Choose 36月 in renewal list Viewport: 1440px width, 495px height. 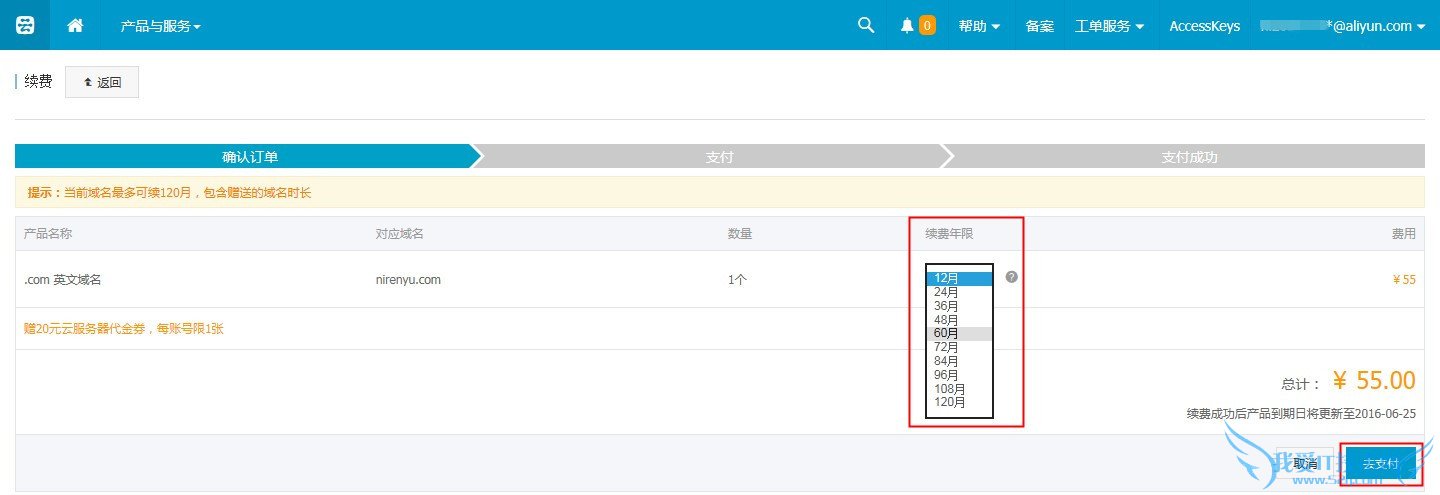(959, 306)
